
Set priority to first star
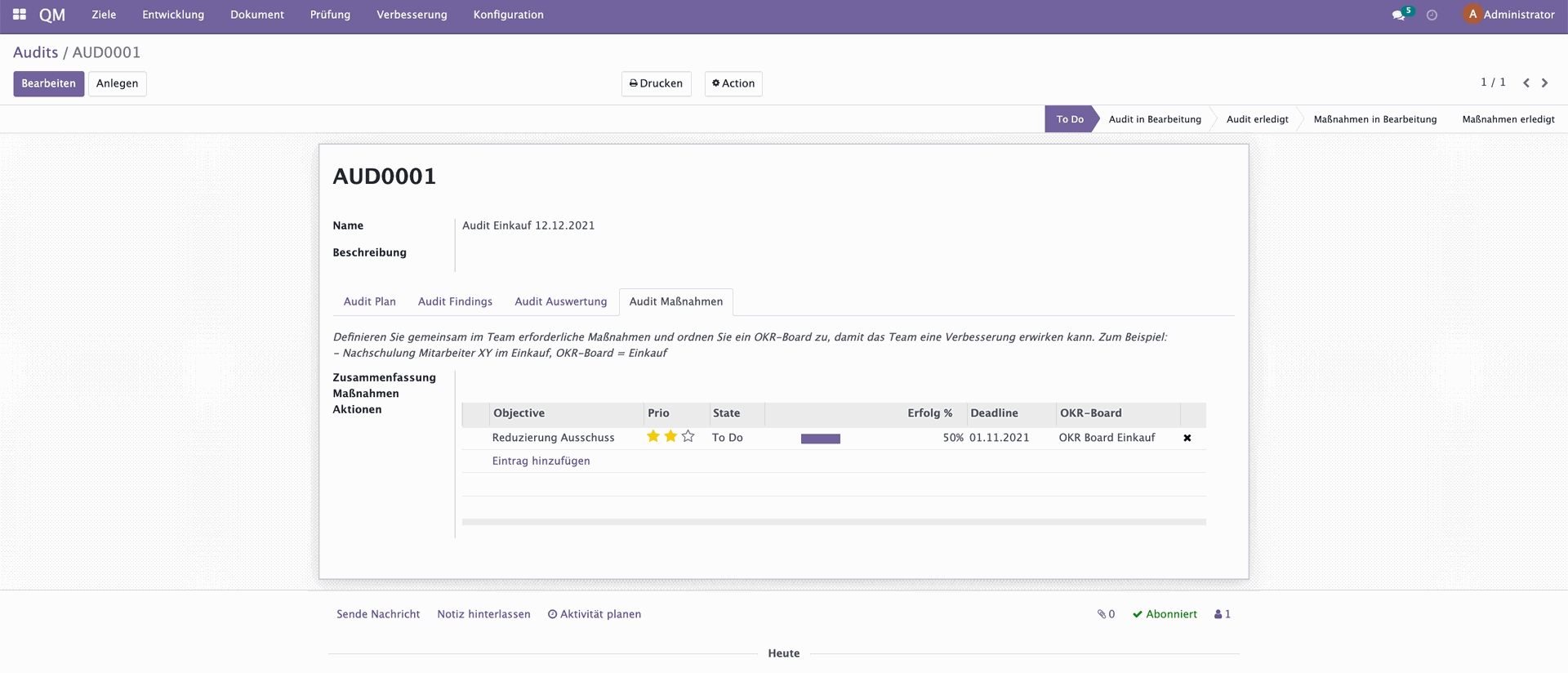pos(653,437)
